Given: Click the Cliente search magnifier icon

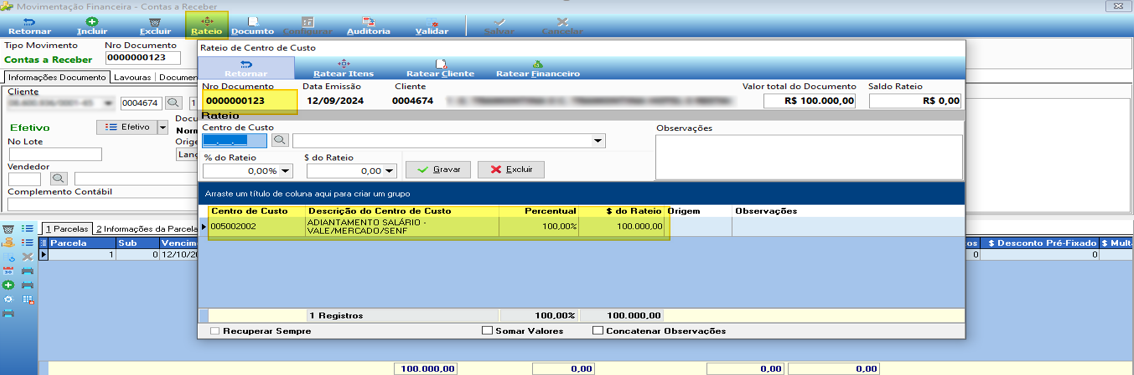Looking at the screenshot, I should pyautogui.click(x=174, y=103).
